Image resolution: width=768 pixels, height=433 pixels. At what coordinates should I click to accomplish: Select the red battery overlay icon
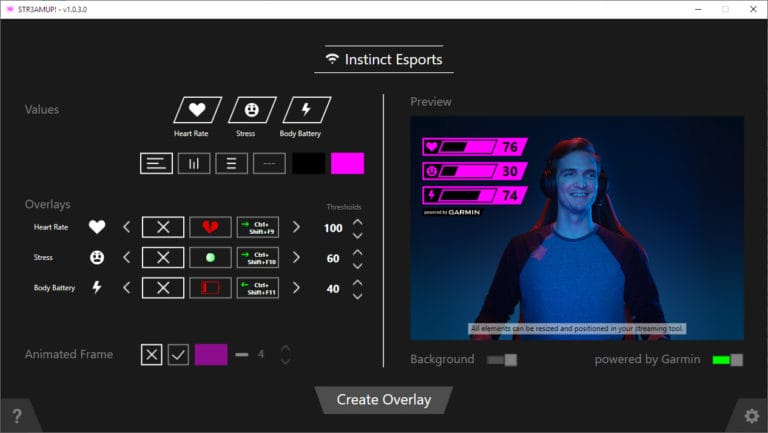point(210,288)
